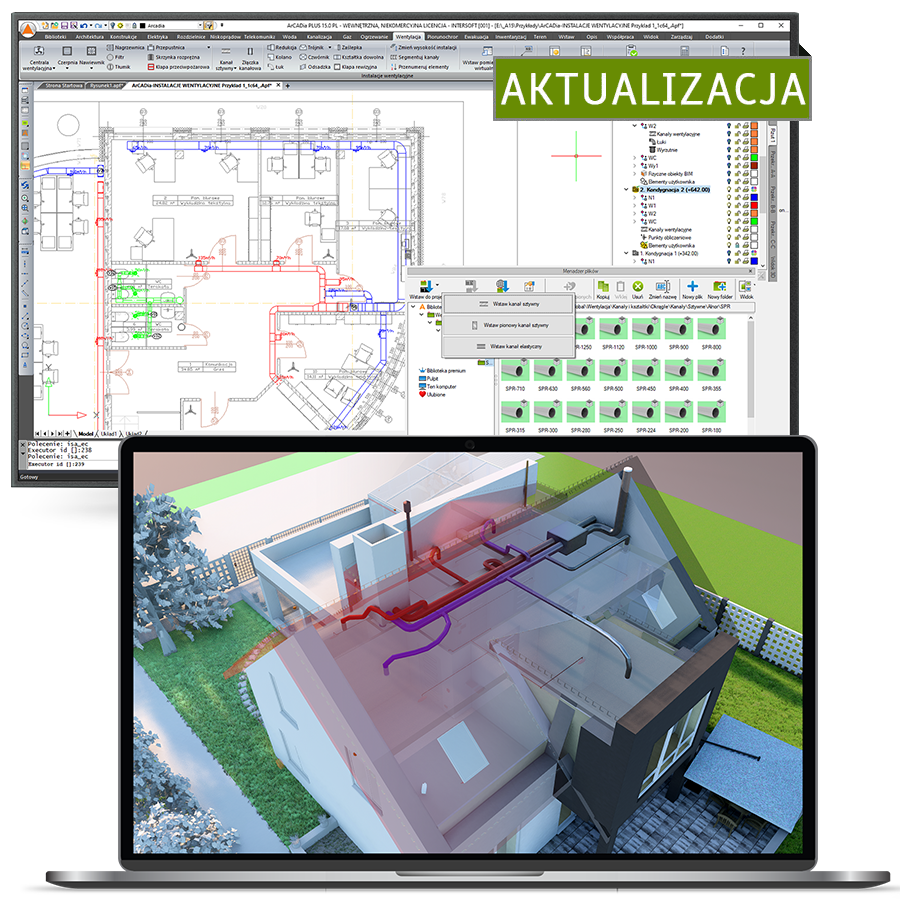Insert a Kształtka dowolna fitting
900x900 pixels.
[x=359, y=57]
